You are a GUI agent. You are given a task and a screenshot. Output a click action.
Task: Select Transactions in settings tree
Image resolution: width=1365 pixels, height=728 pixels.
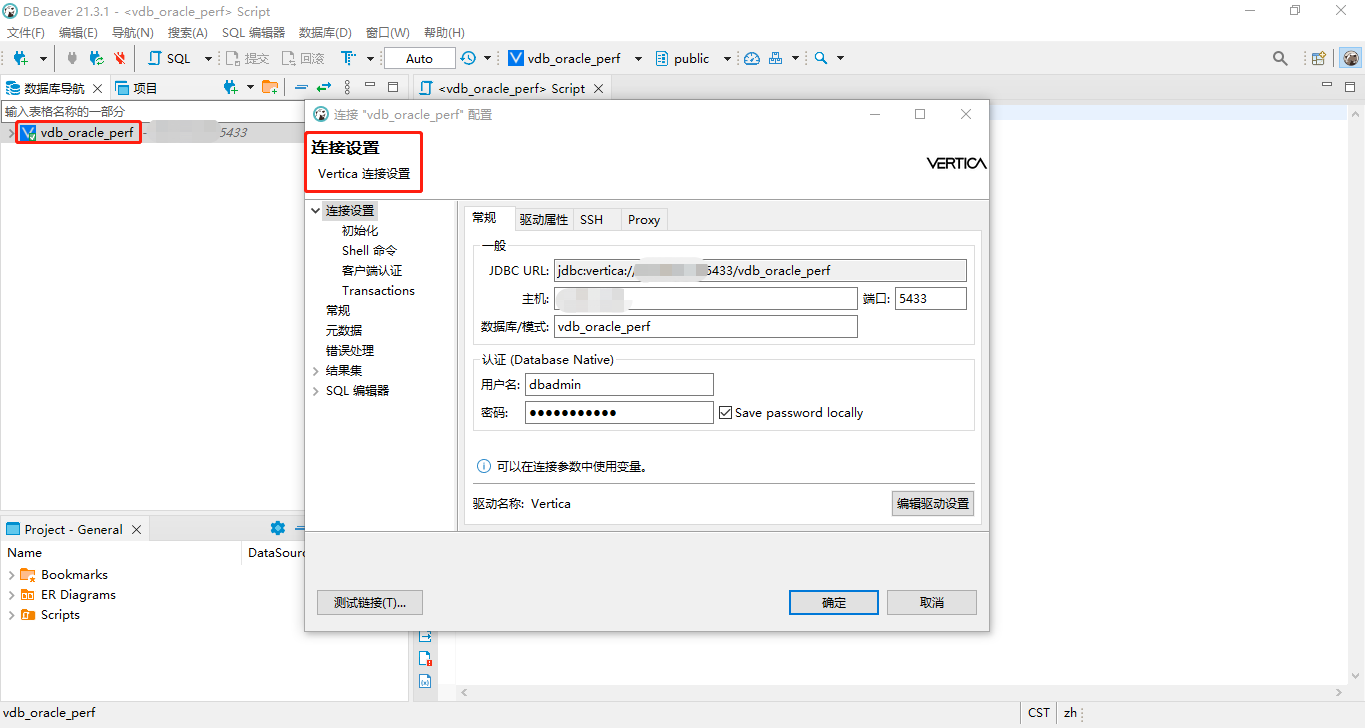(x=378, y=290)
